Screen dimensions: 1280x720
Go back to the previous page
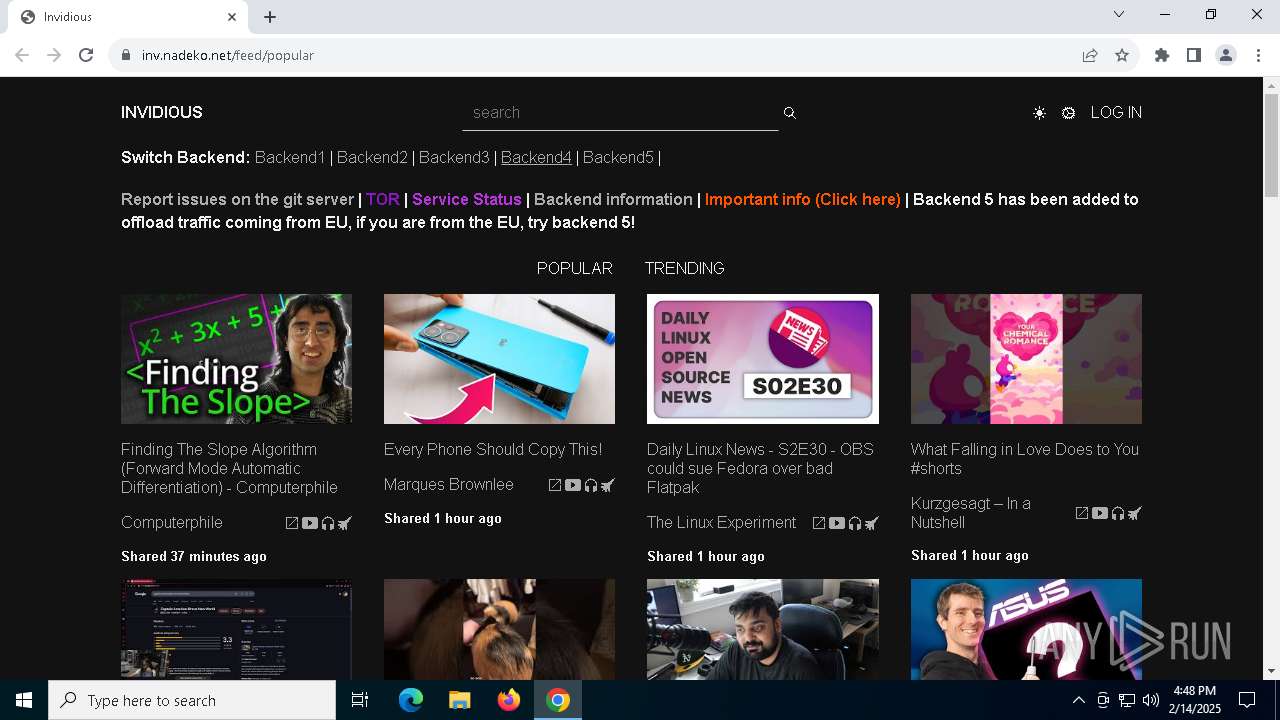22,55
